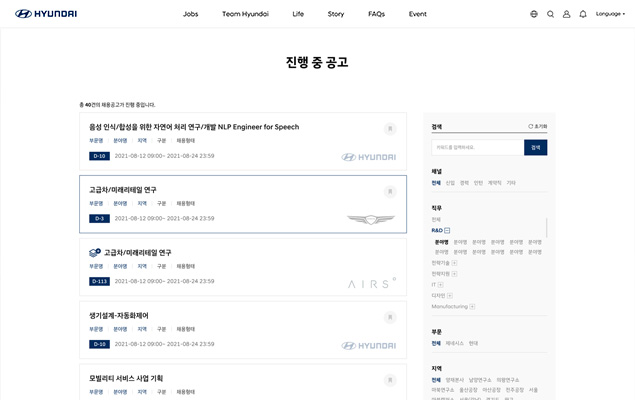Image resolution: width=635 pixels, height=400 pixels.
Task: Open the Jobs menu
Action: pyautogui.click(x=190, y=14)
